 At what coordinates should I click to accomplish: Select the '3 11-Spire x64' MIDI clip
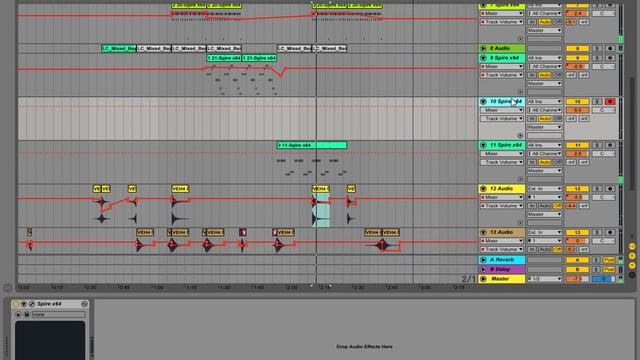(312, 145)
